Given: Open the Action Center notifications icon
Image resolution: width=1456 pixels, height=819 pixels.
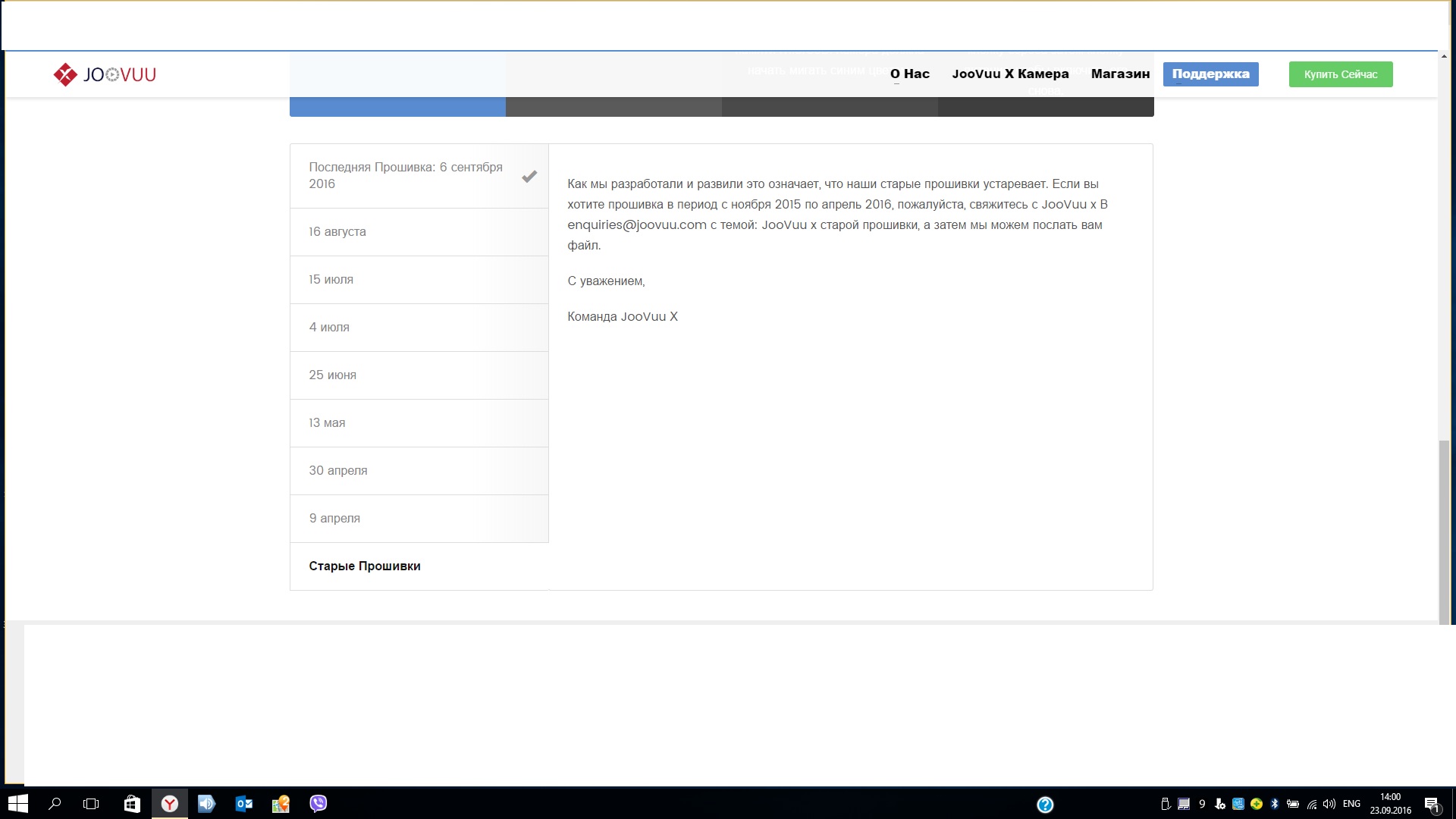Looking at the screenshot, I should pyautogui.click(x=1432, y=805).
